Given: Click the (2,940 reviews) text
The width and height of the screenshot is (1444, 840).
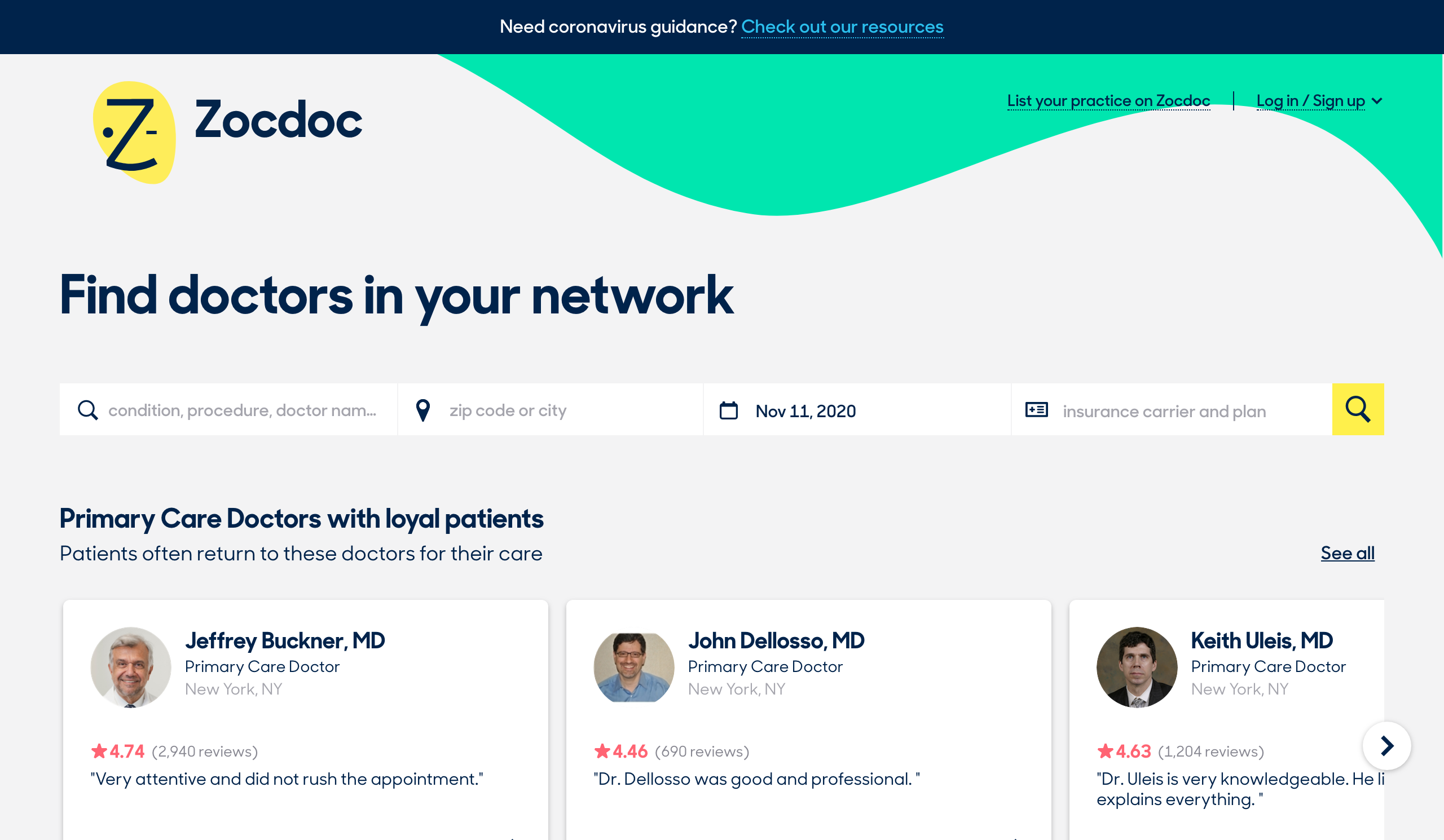Looking at the screenshot, I should (x=205, y=751).
